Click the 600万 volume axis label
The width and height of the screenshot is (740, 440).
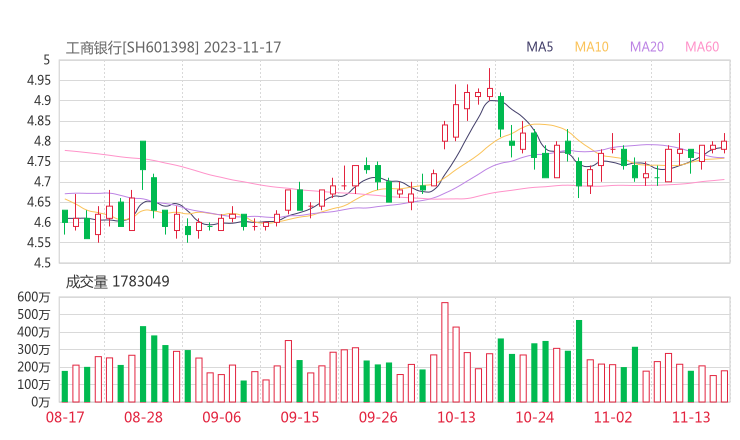pos(34,297)
